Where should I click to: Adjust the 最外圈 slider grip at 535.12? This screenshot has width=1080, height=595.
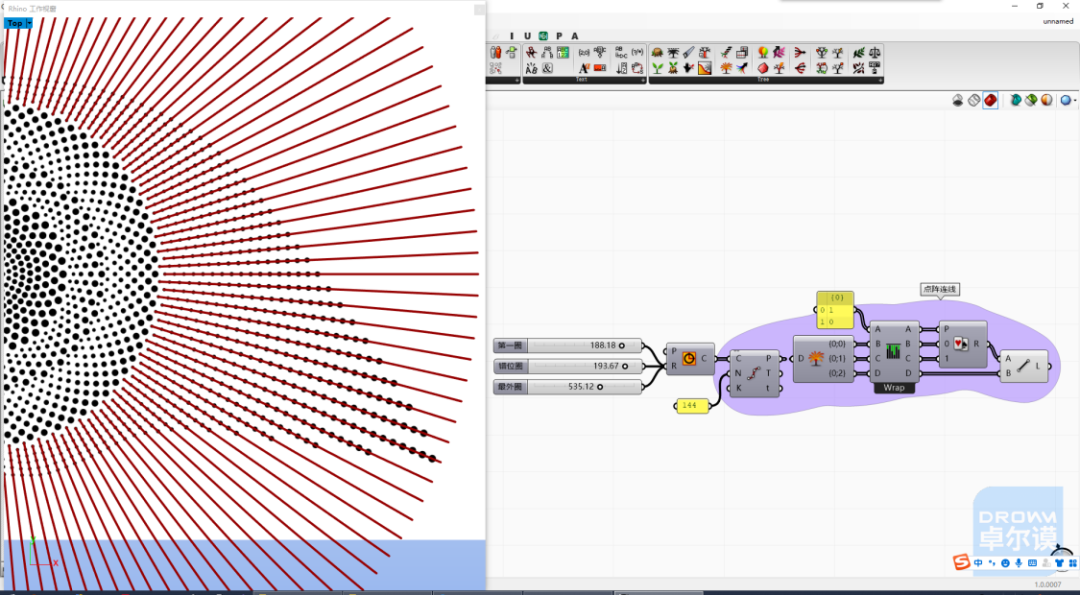click(x=600, y=387)
